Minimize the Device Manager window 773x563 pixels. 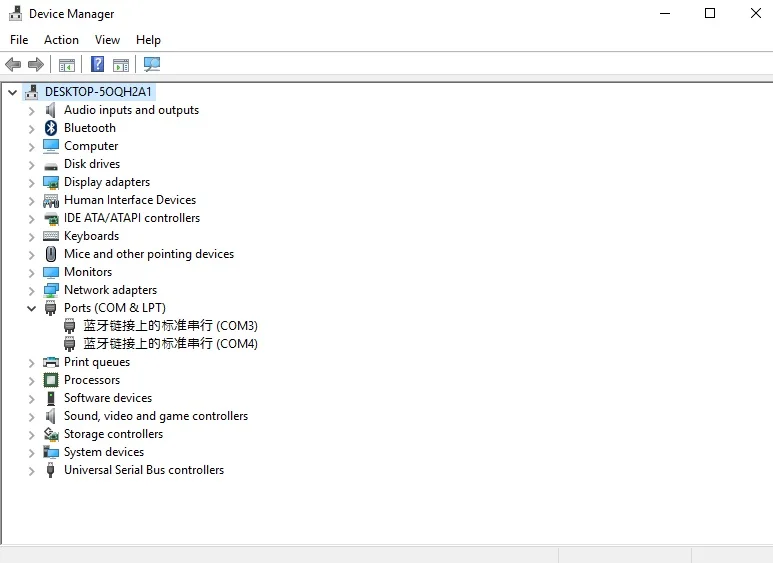(665, 13)
